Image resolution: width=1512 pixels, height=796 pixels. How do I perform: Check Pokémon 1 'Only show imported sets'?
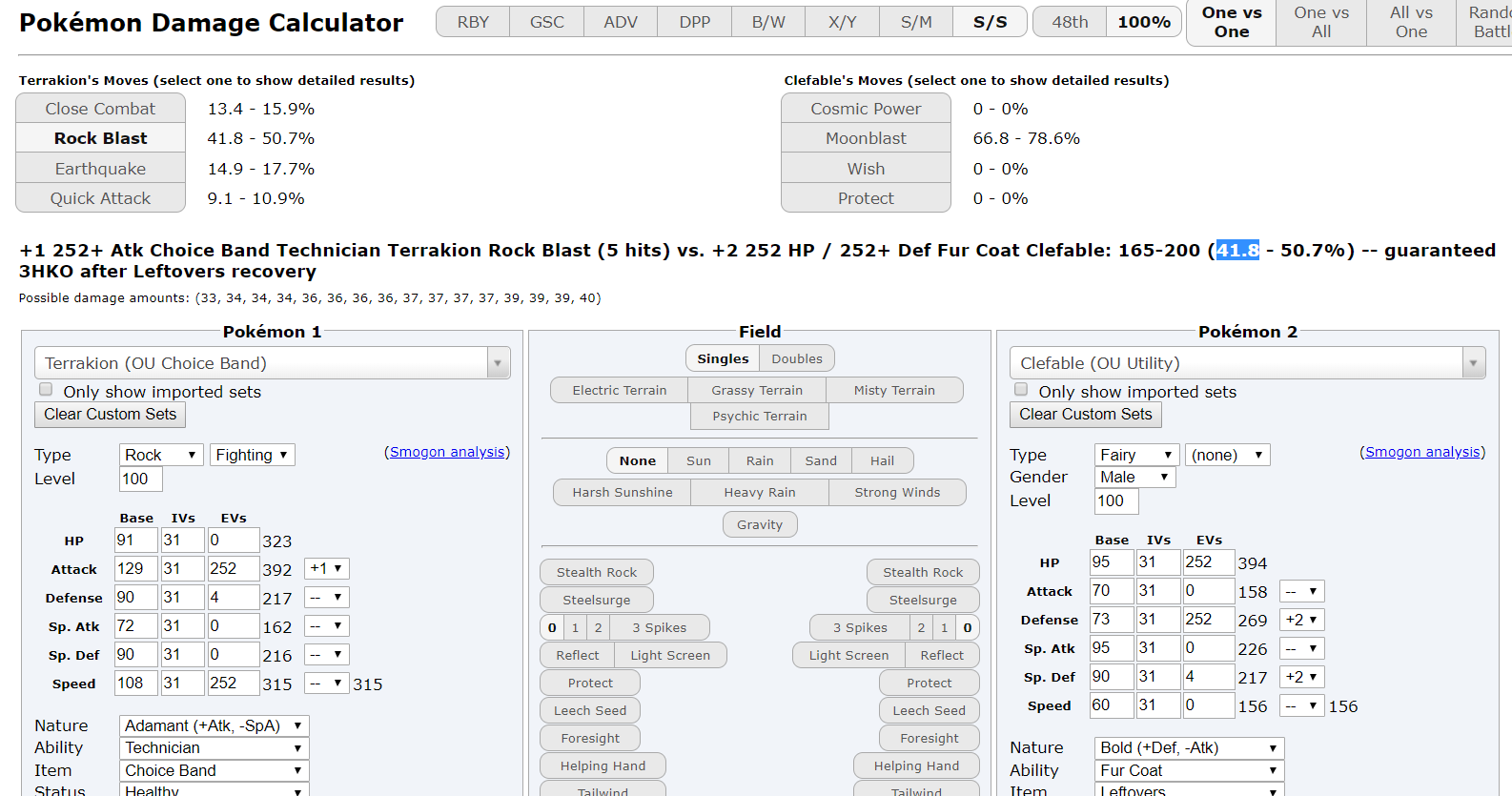click(x=46, y=390)
